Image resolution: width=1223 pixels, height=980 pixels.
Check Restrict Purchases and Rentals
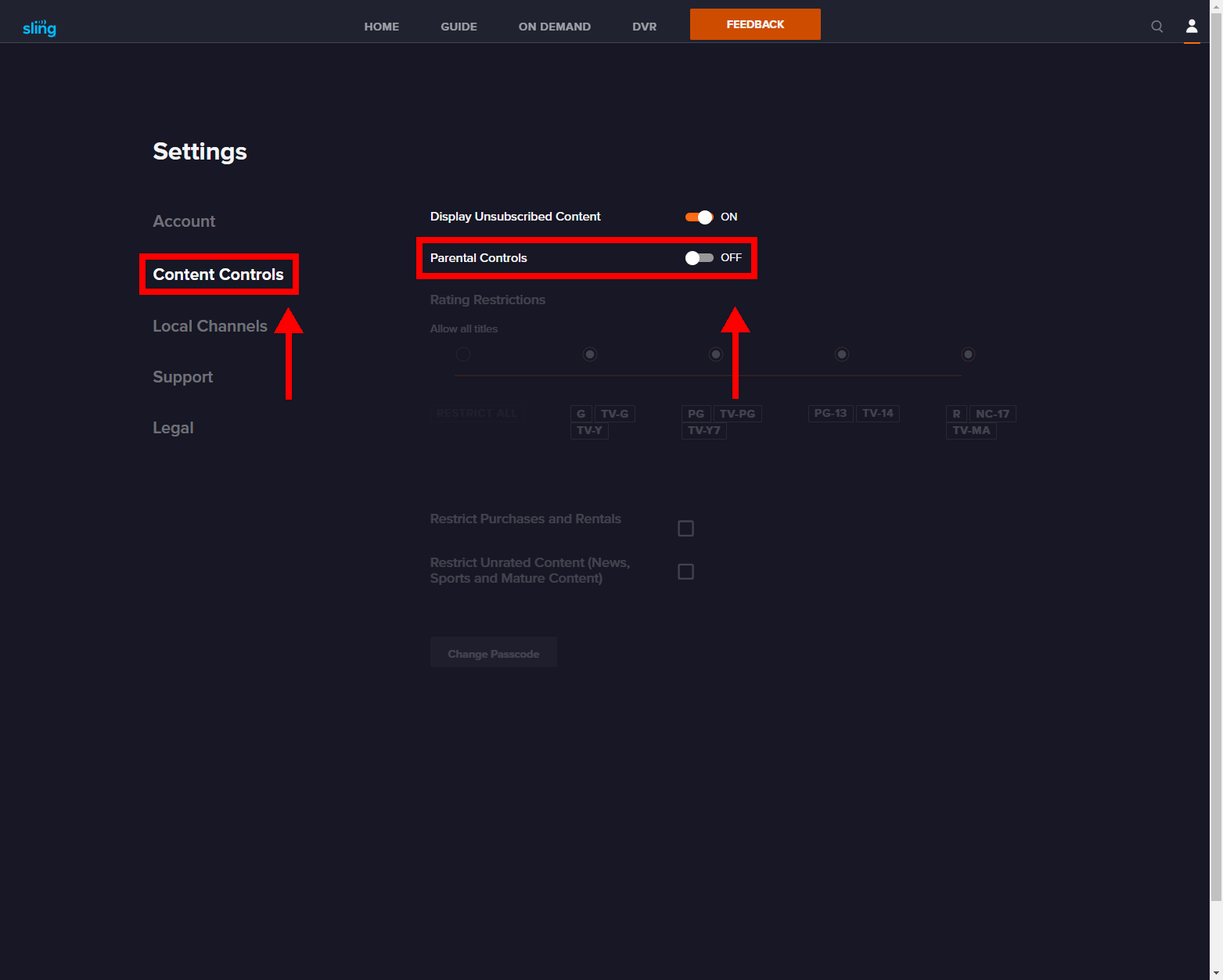(685, 528)
